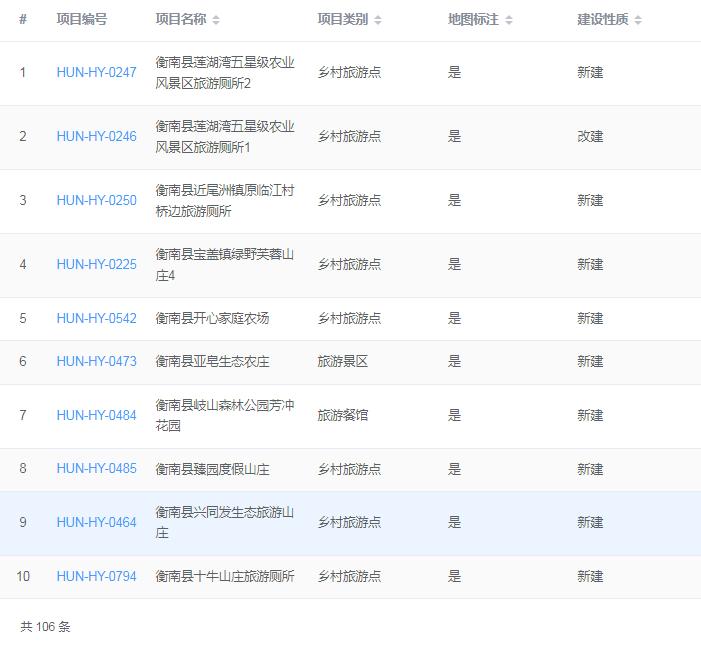Open highlighted project HUN-HY-0464
This screenshot has width=701, height=651.
coord(96,523)
